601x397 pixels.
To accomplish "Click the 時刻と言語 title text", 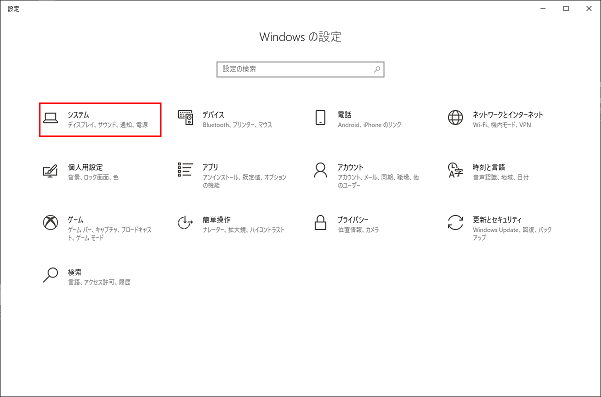I will [x=489, y=167].
